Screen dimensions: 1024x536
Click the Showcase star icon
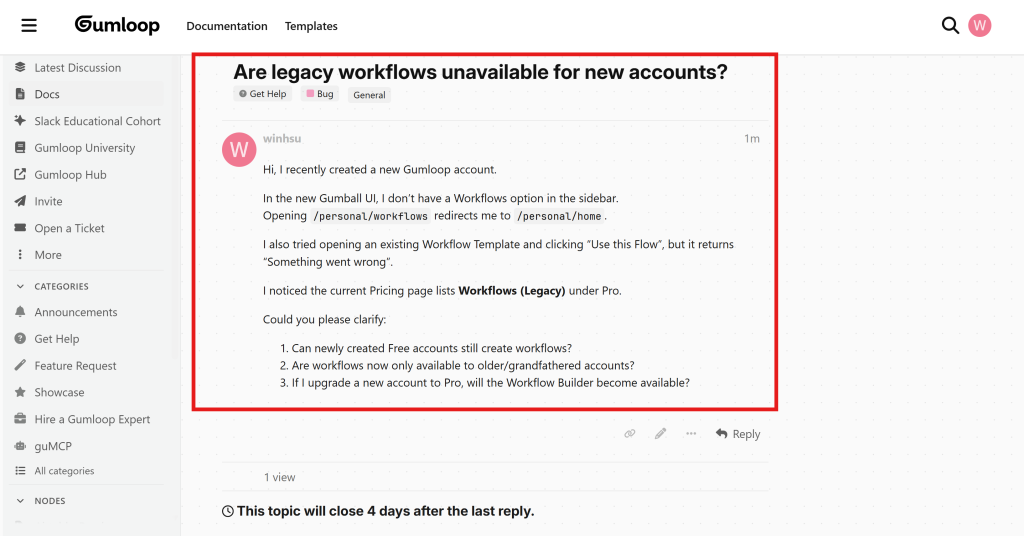(20, 392)
